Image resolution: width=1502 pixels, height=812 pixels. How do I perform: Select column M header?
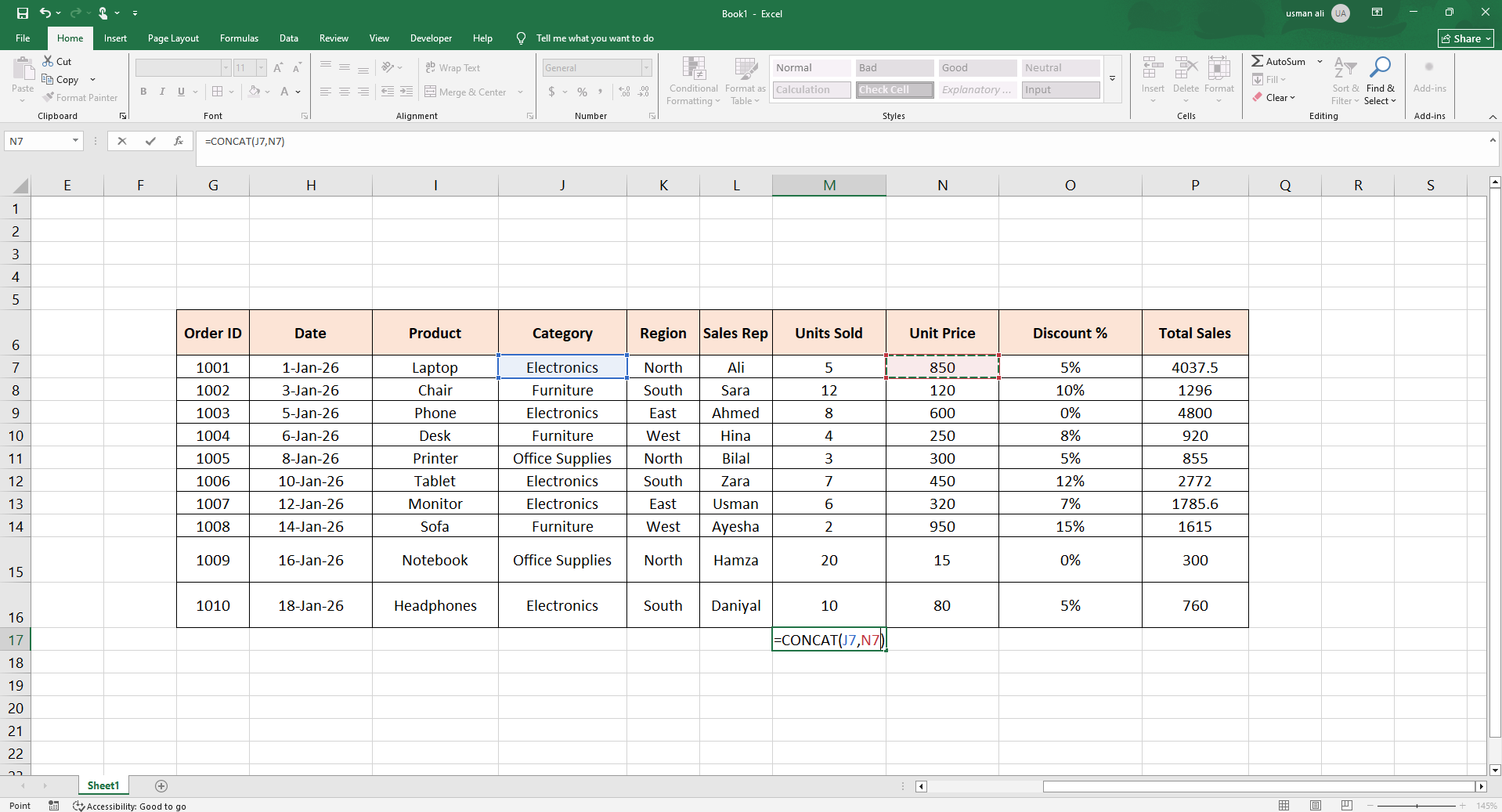pos(829,186)
